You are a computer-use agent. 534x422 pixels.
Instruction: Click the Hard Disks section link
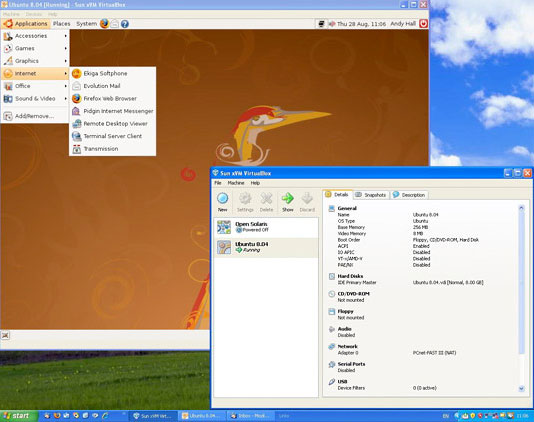[350, 276]
